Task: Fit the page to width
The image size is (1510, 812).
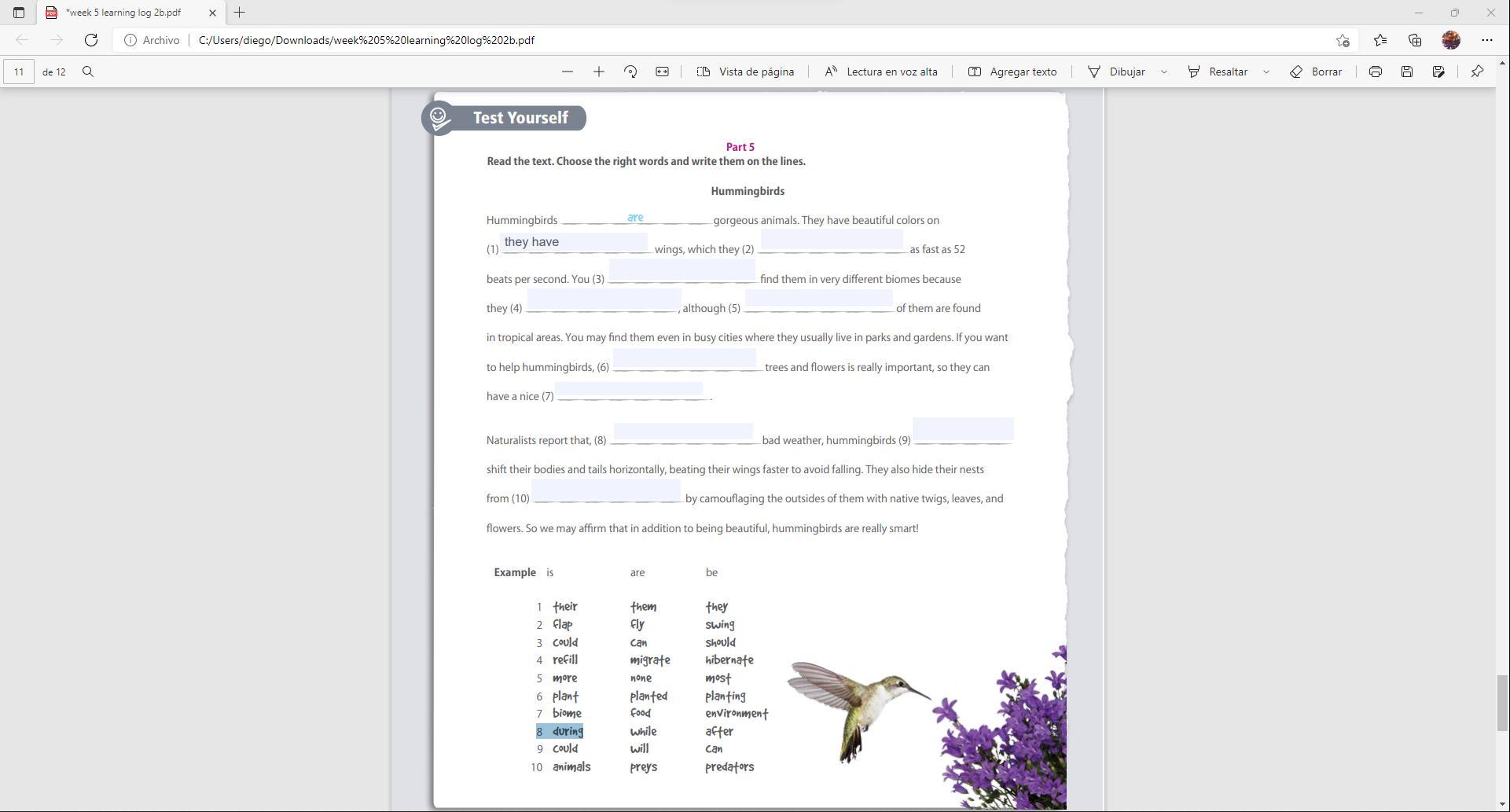Action: tap(662, 72)
